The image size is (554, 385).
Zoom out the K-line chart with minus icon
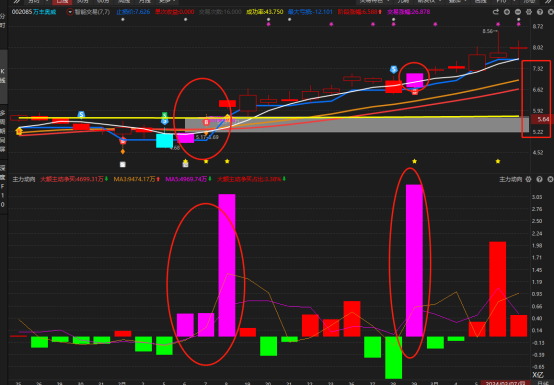pyautogui.click(x=518, y=12)
